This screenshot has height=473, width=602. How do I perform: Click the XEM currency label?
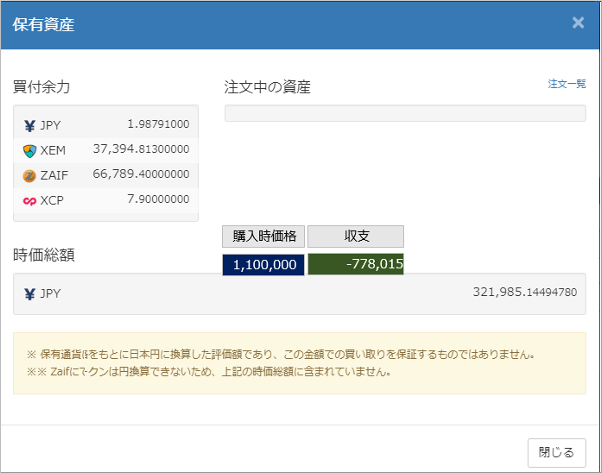click(x=53, y=150)
